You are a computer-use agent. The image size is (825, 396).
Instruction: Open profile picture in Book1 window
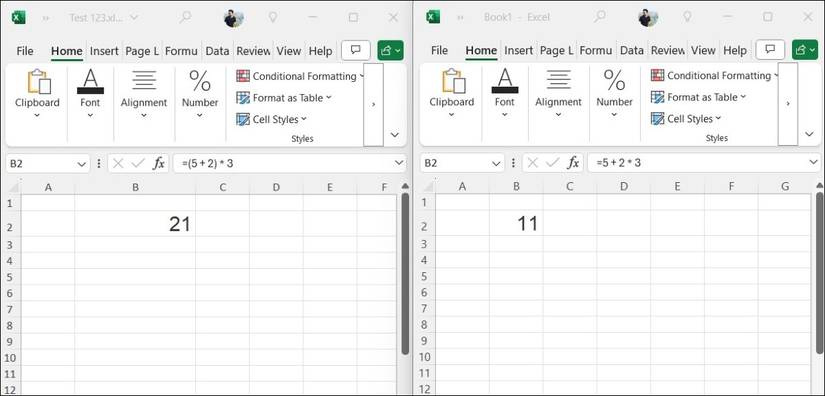coord(648,18)
